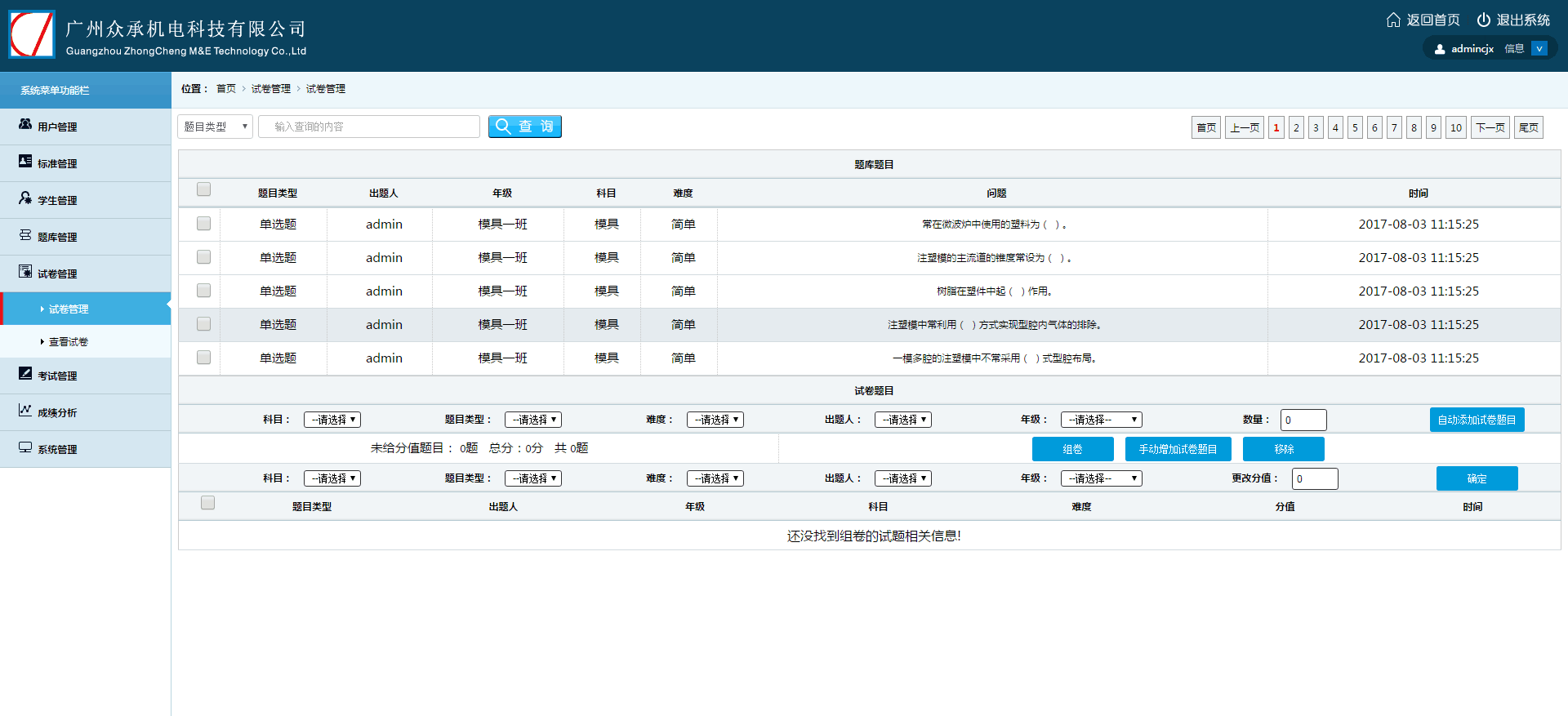The width and height of the screenshot is (1568, 716).
Task: Select 查看试卷 submenu entry
Action: (86, 341)
